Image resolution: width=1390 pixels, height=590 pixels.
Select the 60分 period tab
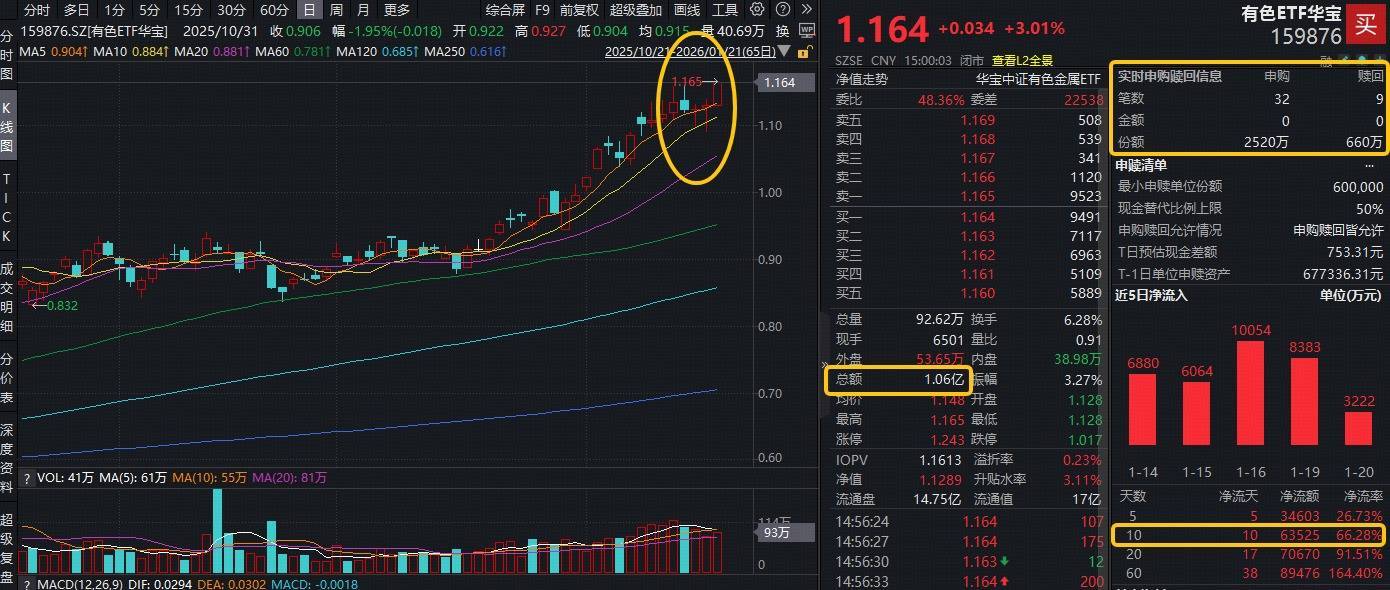point(274,9)
